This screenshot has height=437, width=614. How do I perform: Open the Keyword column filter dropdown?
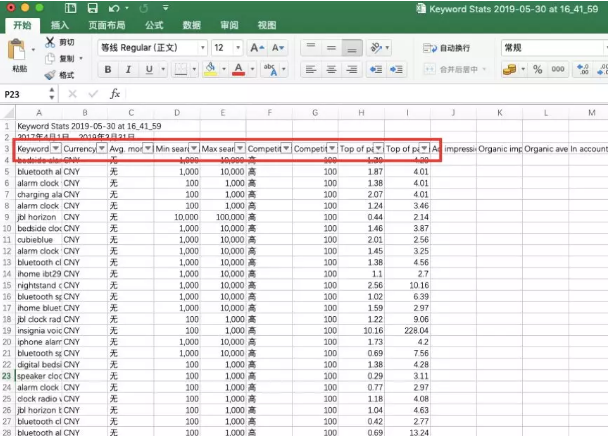click(55, 148)
